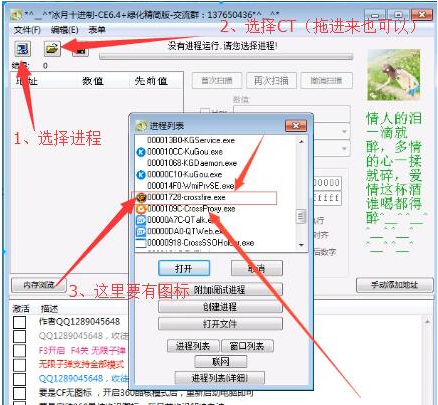The height and width of the screenshot is (405, 438).
Task: Select 0000109C-CrossProxy.exe process row
Action: point(191,209)
